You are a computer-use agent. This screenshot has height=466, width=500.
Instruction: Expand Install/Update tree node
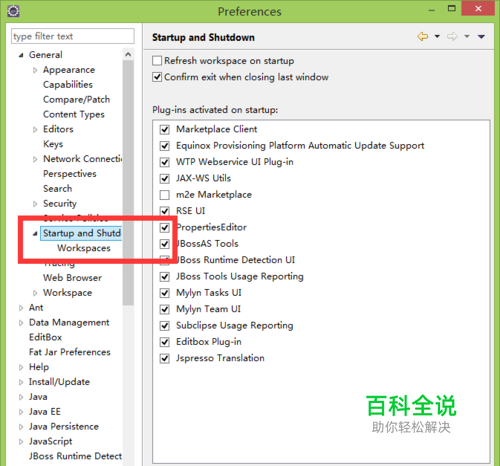21,382
